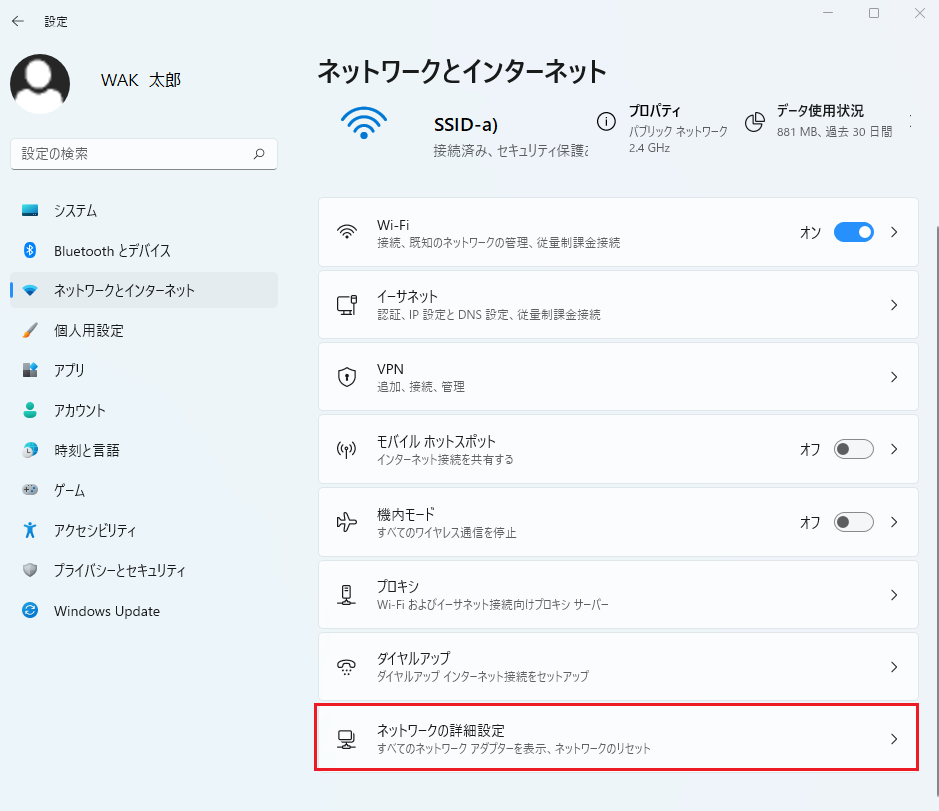
Task: Click the プロパティ info circle icon
Action: 606,122
